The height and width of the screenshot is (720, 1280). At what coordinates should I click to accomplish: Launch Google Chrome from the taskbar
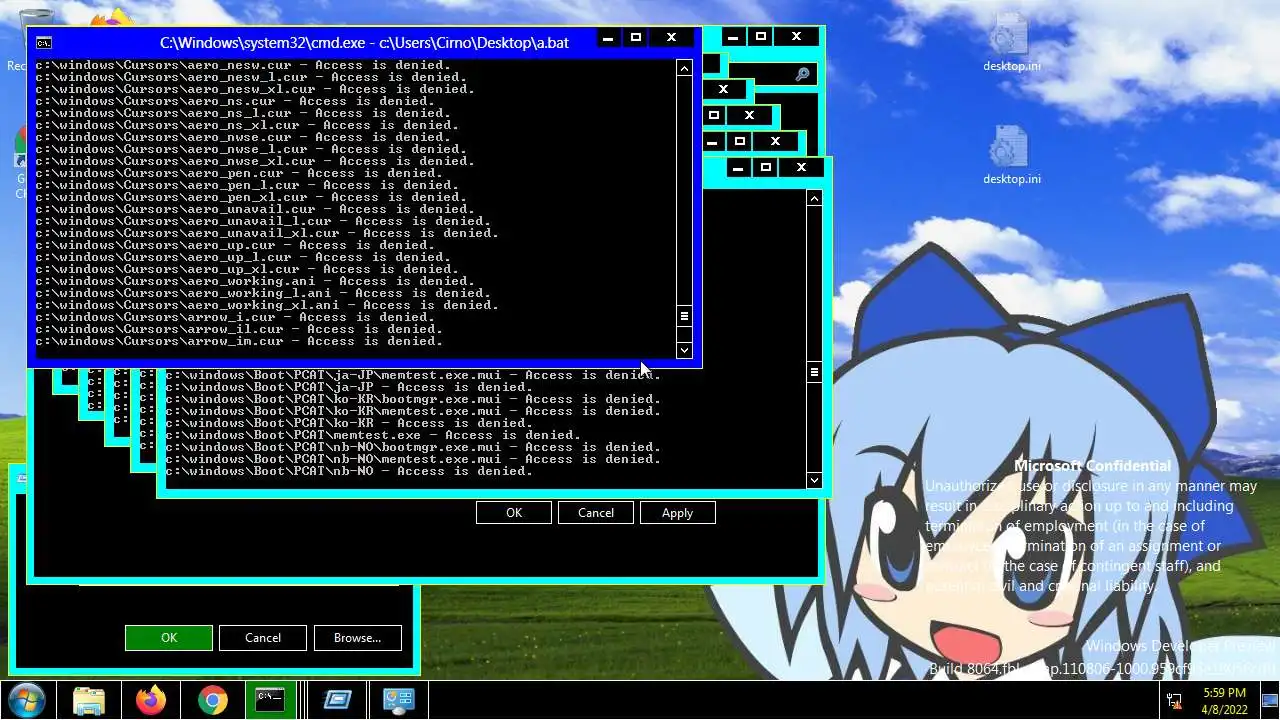click(x=212, y=700)
